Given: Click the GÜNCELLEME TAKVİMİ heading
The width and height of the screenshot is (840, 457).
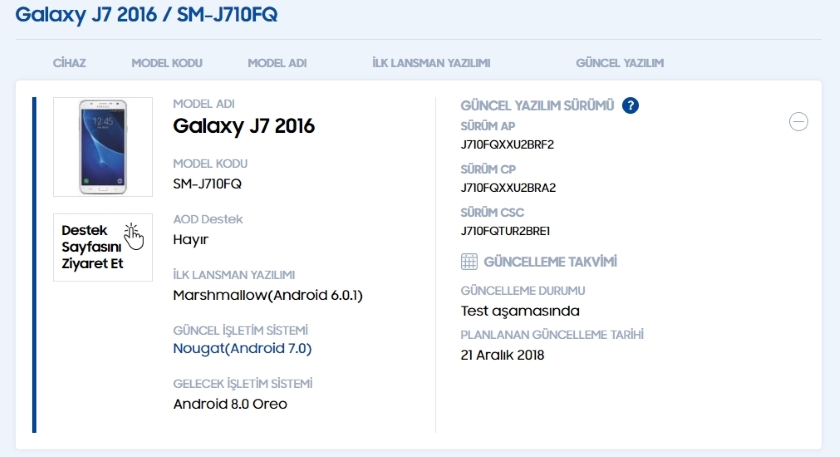Looking at the screenshot, I should [550, 262].
